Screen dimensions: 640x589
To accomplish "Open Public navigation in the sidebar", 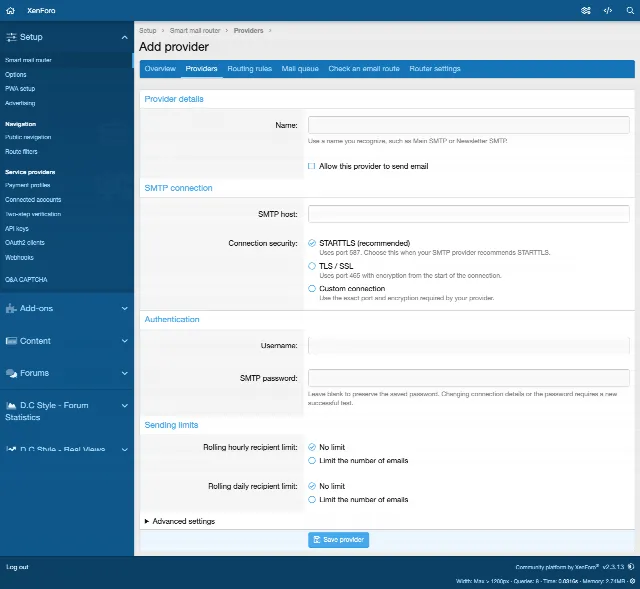I will click(28, 137).
